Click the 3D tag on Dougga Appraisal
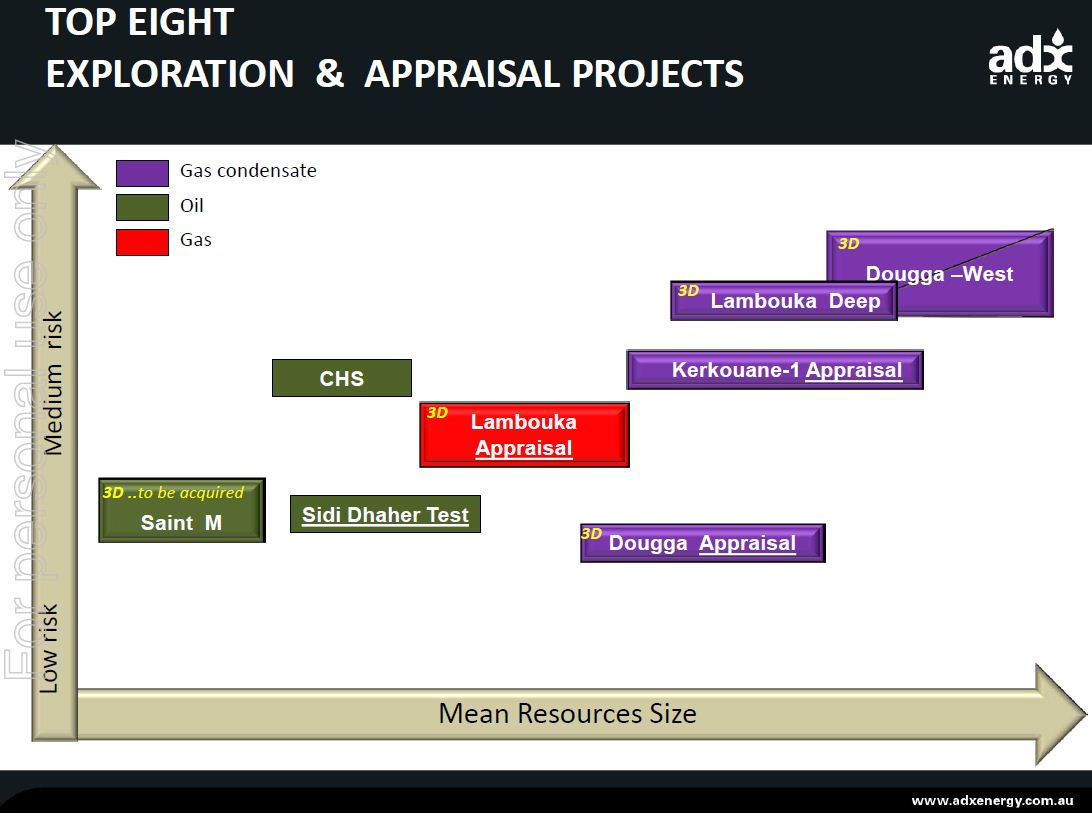Image resolution: width=1092 pixels, height=813 pixels. pyautogui.click(x=591, y=534)
